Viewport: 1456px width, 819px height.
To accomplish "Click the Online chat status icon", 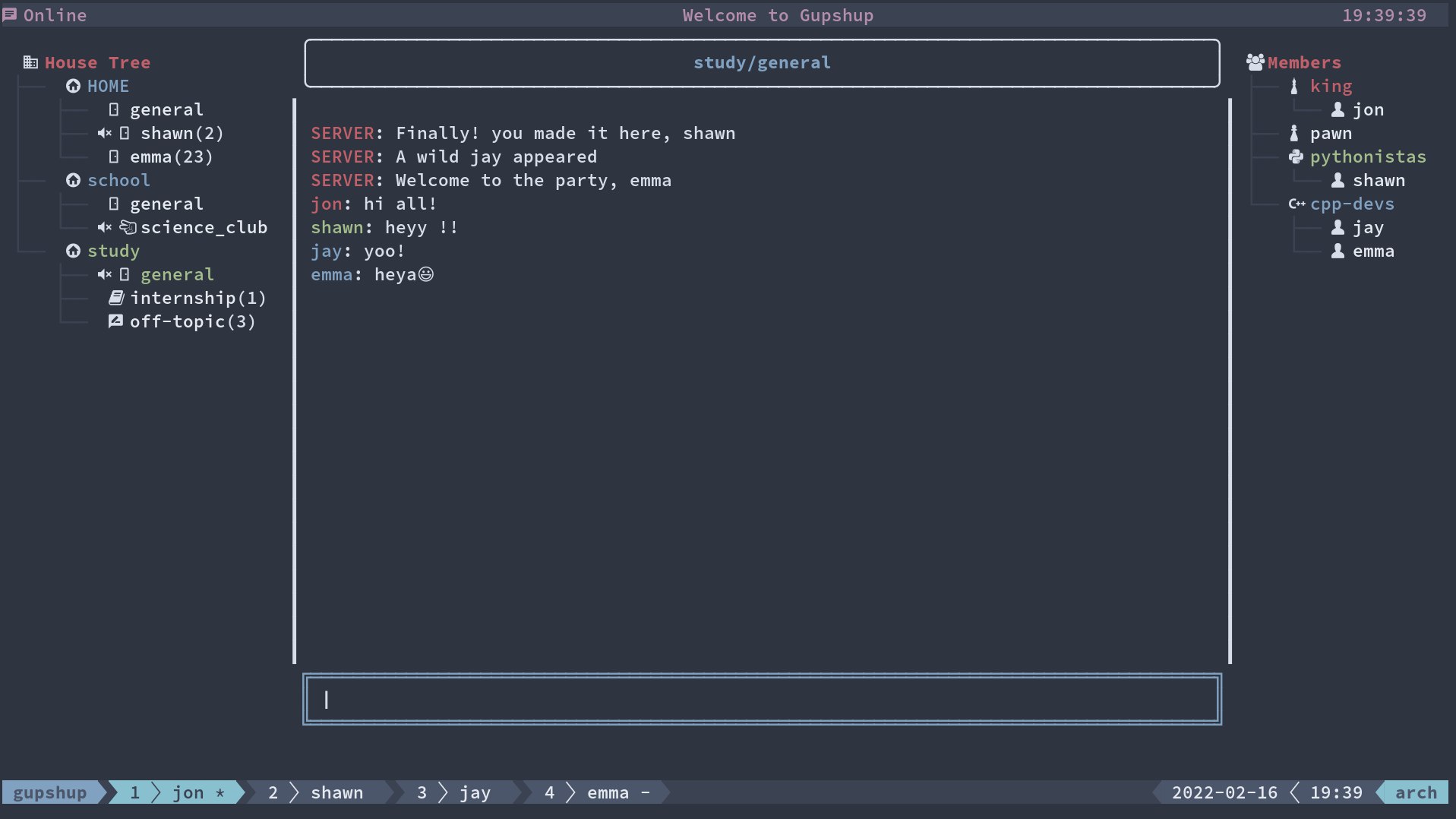I will click(x=10, y=15).
